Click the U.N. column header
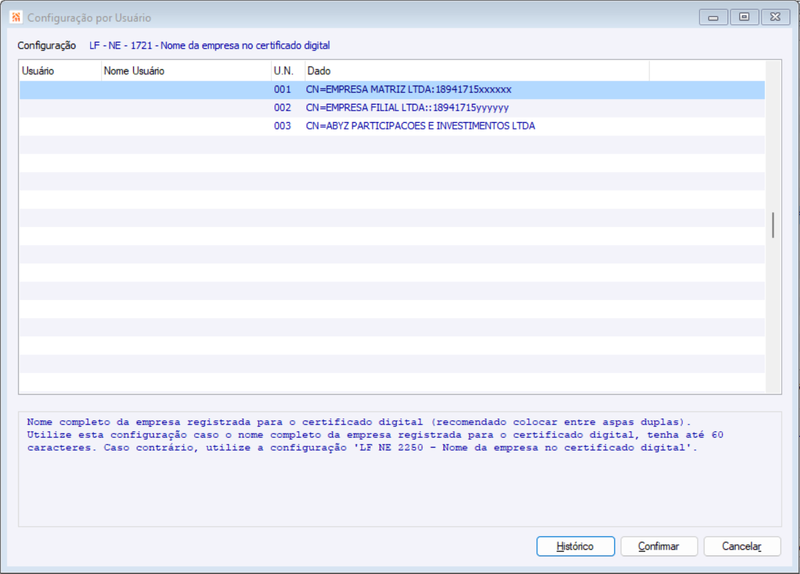800x574 pixels. [x=288, y=71]
